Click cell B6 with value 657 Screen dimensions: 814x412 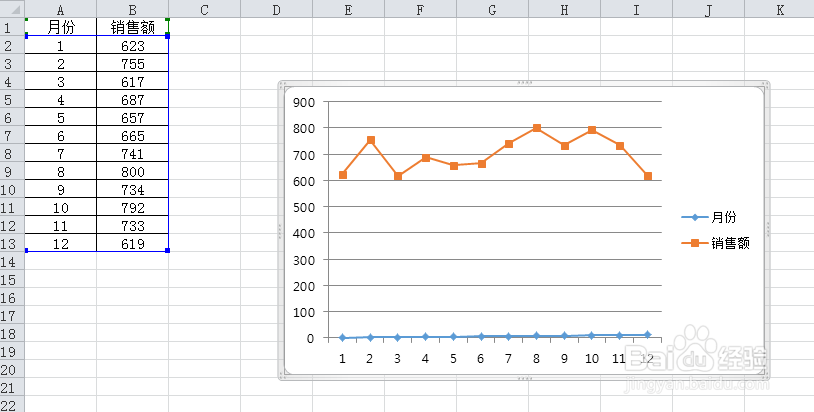point(132,117)
